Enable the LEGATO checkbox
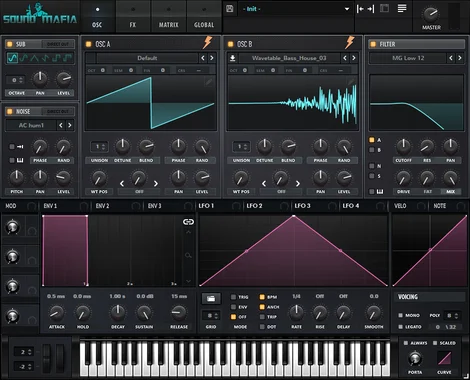 pyautogui.click(x=400, y=327)
